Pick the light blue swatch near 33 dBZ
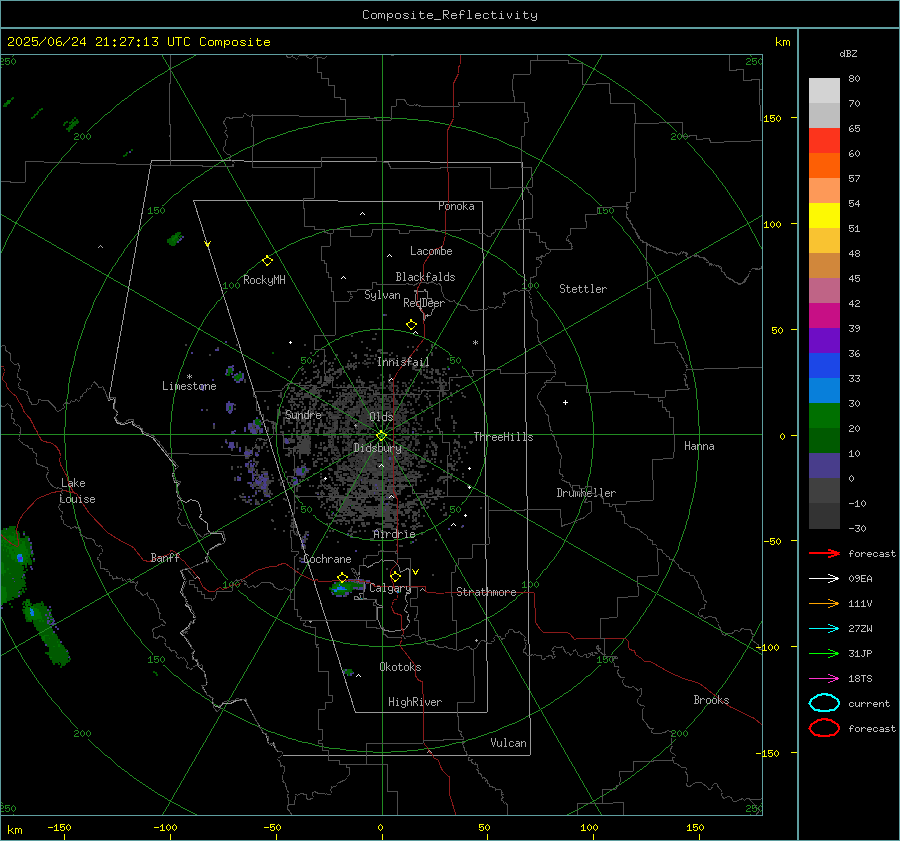 pyautogui.click(x=824, y=390)
